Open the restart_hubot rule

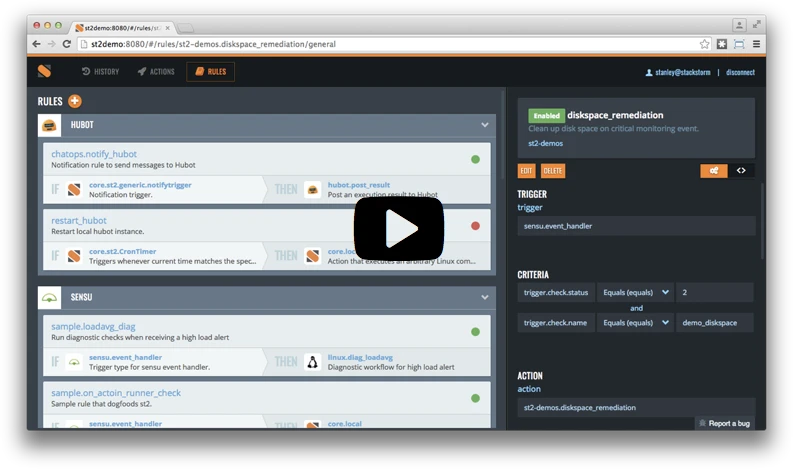click(79, 221)
